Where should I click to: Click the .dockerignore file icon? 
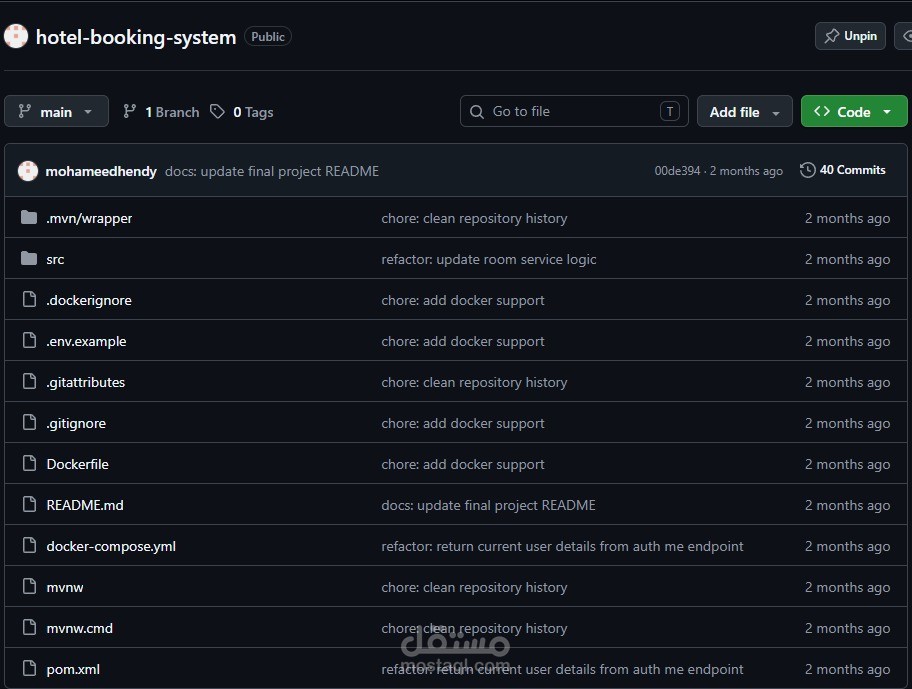29,299
